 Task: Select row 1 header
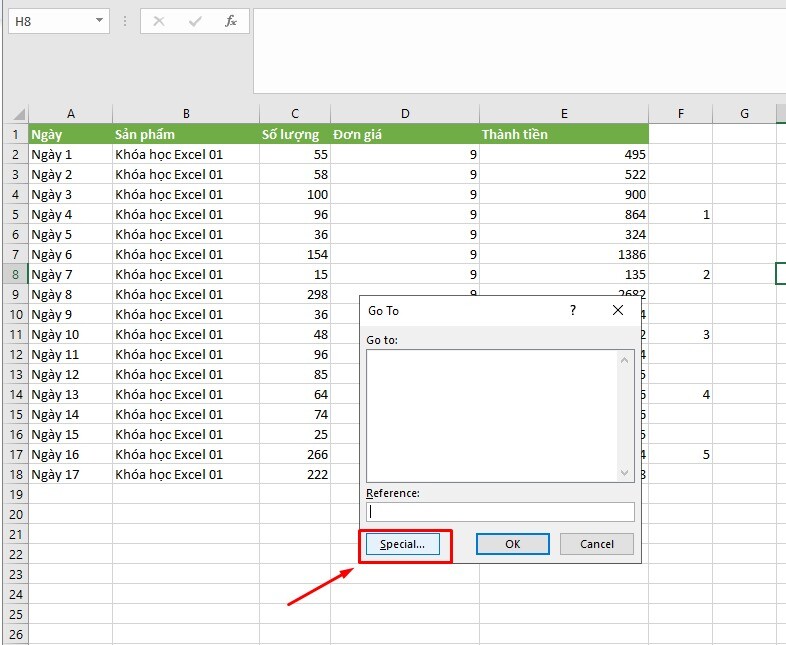(x=16, y=134)
